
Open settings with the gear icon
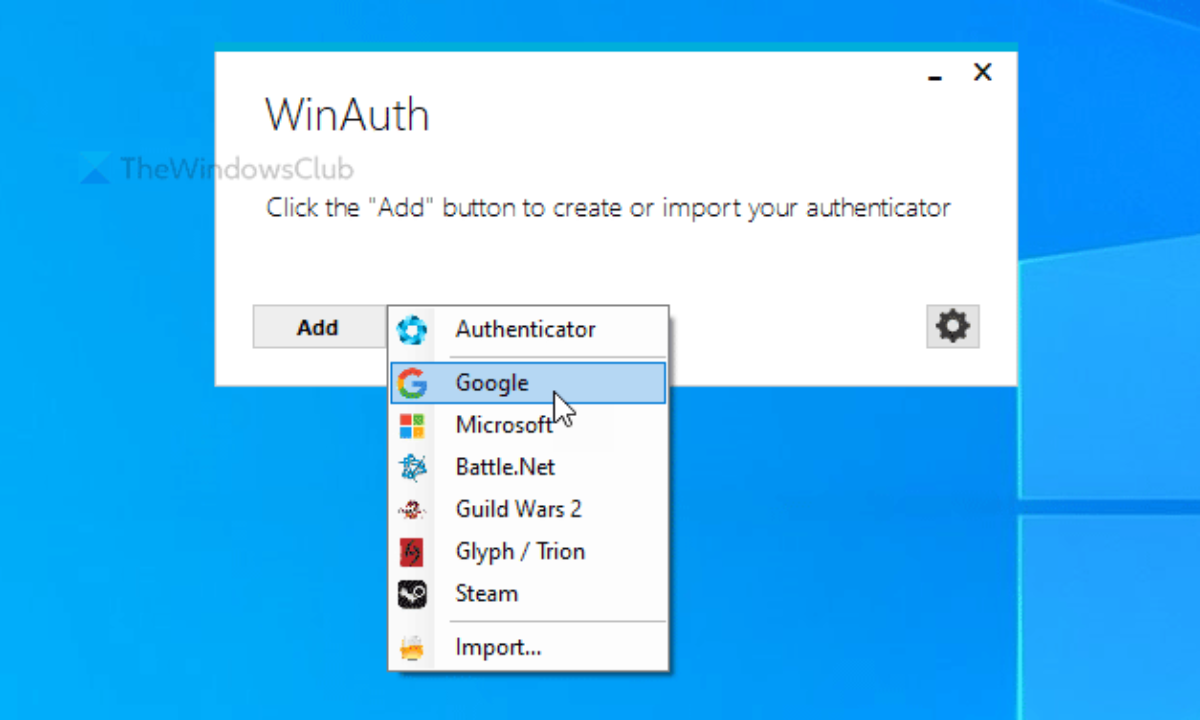pos(953,327)
